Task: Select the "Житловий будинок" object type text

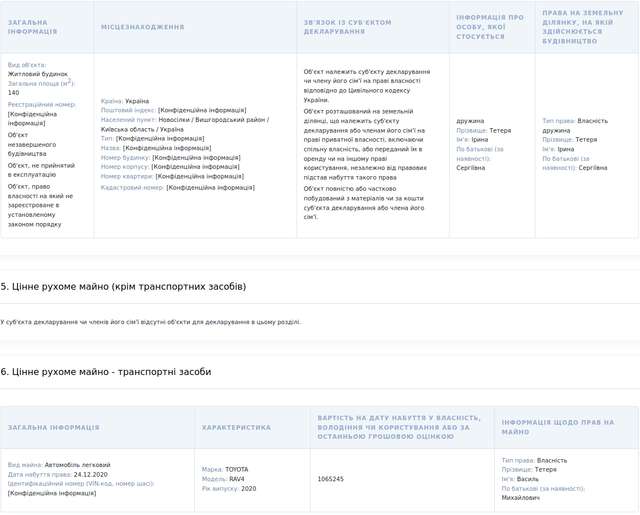Action: point(38,73)
